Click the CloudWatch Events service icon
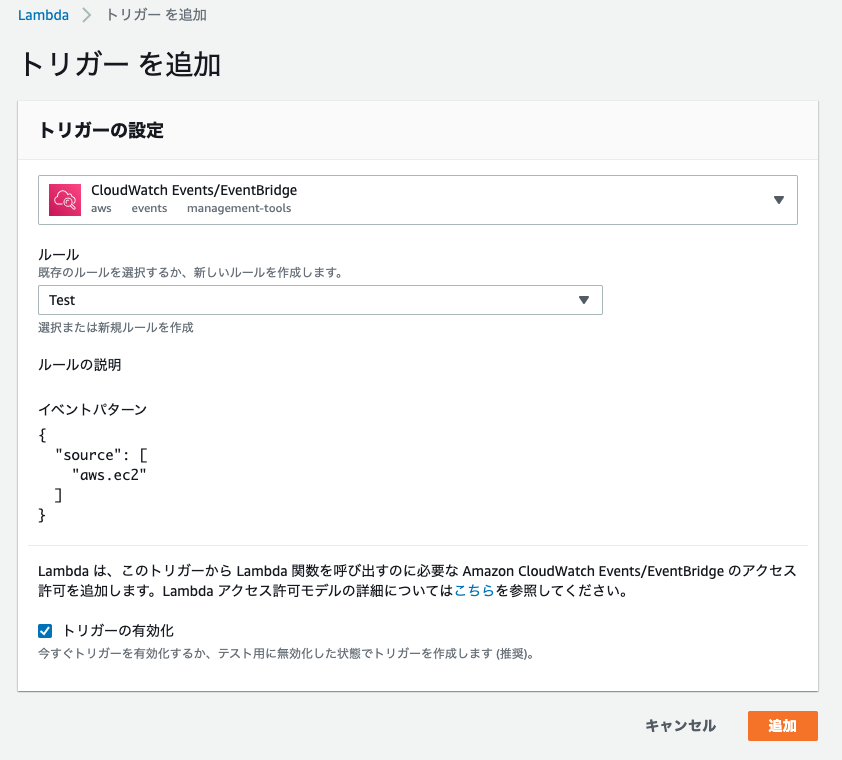This screenshot has width=842, height=760. click(64, 200)
